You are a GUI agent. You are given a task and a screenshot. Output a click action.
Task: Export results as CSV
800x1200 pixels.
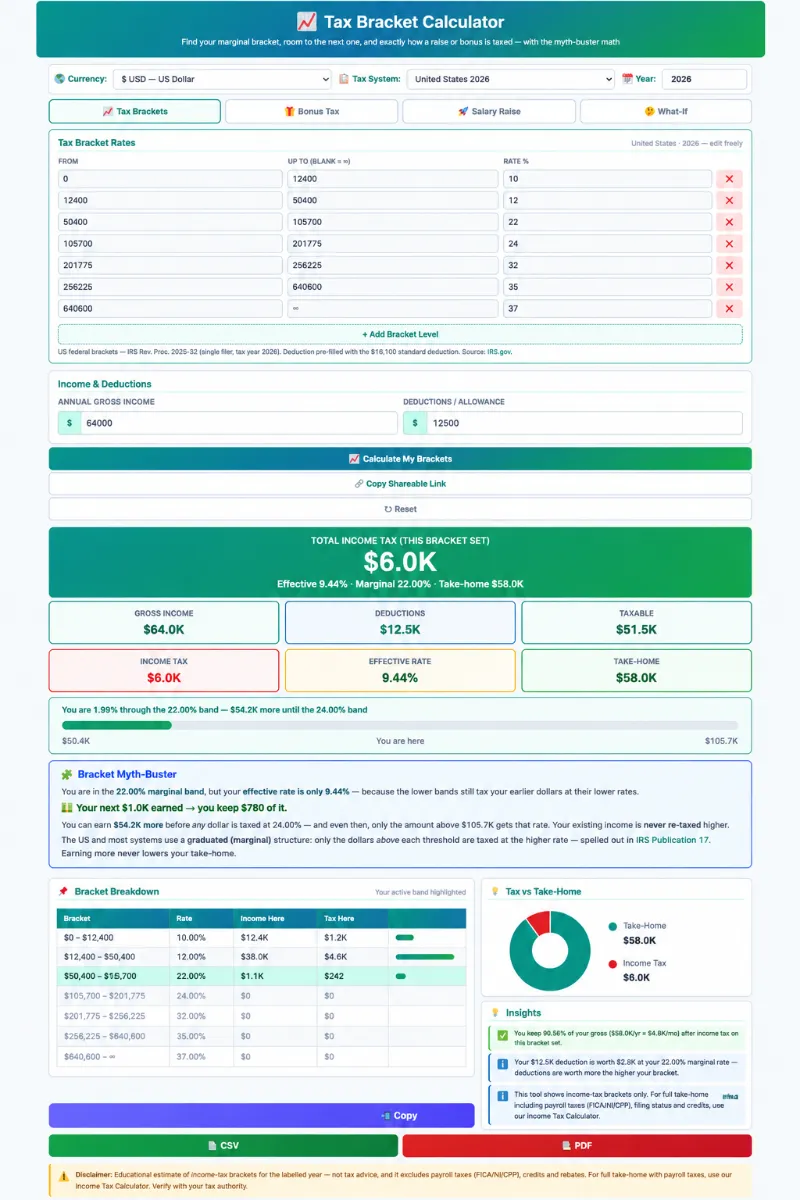223,1146
